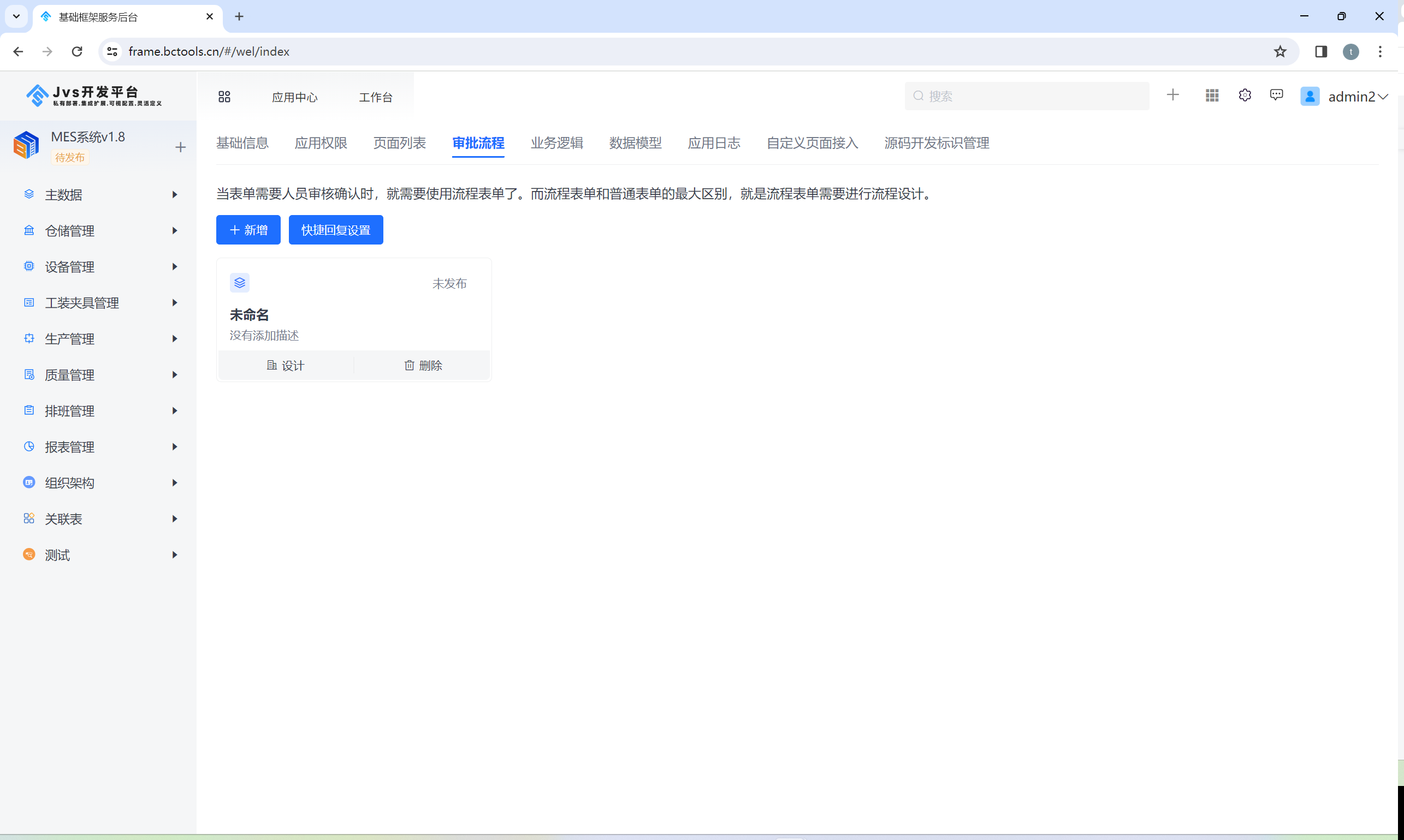Go to 工作台 in the top bar
1404x840 pixels.
(x=376, y=97)
